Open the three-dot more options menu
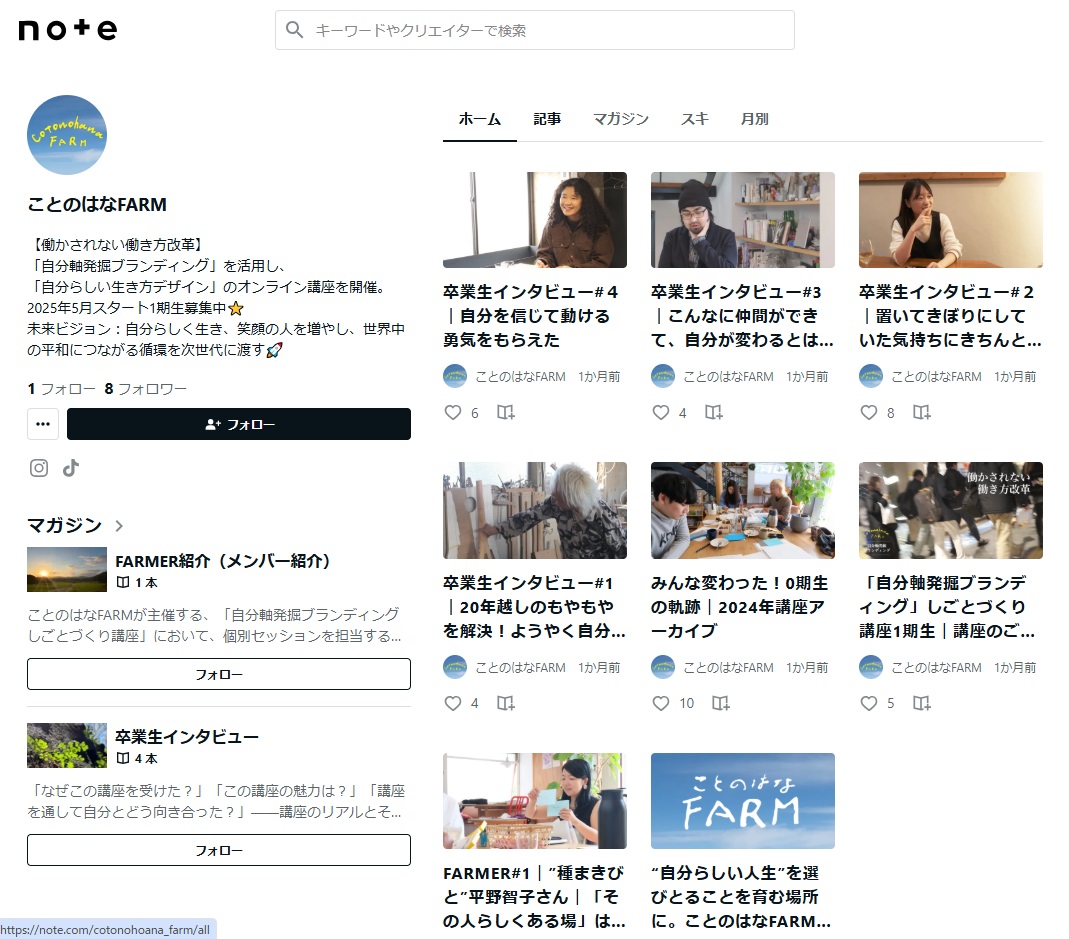Image resolution: width=1069 pixels, height=939 pixels. tap(43, 424)
